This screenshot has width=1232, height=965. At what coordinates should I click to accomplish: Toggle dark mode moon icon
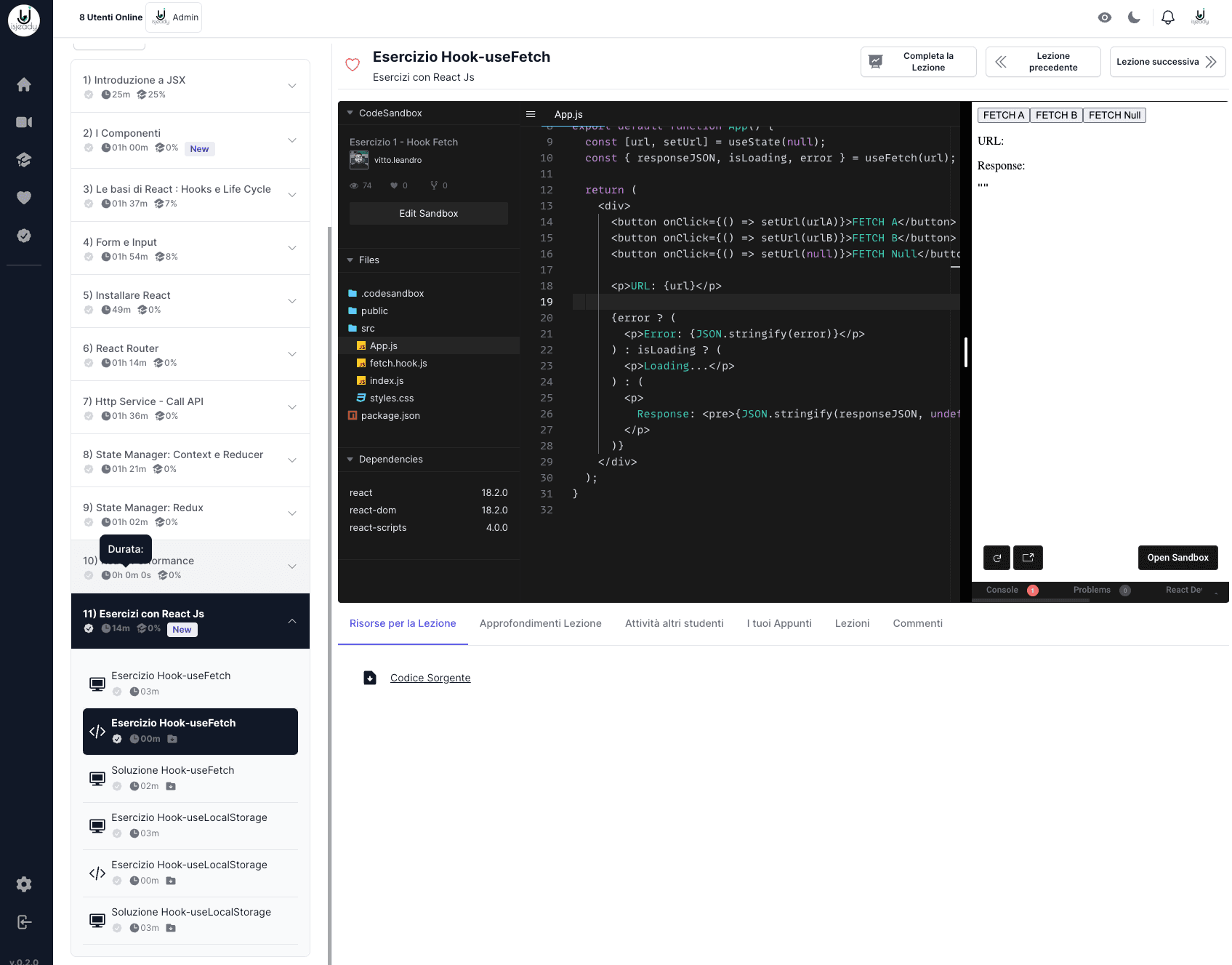pos(1134,17)
